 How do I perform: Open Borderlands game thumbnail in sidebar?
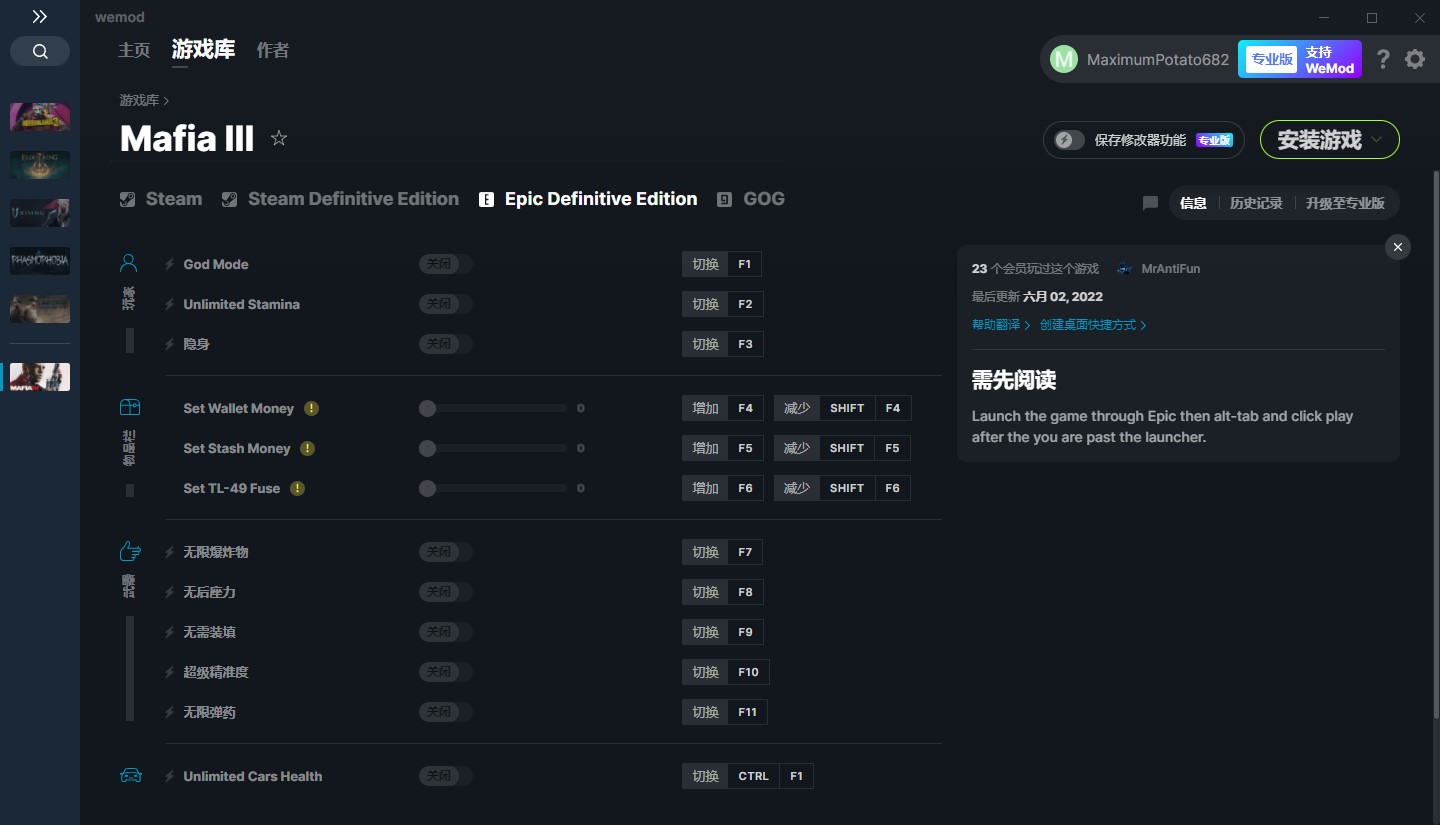click(40, 117)
